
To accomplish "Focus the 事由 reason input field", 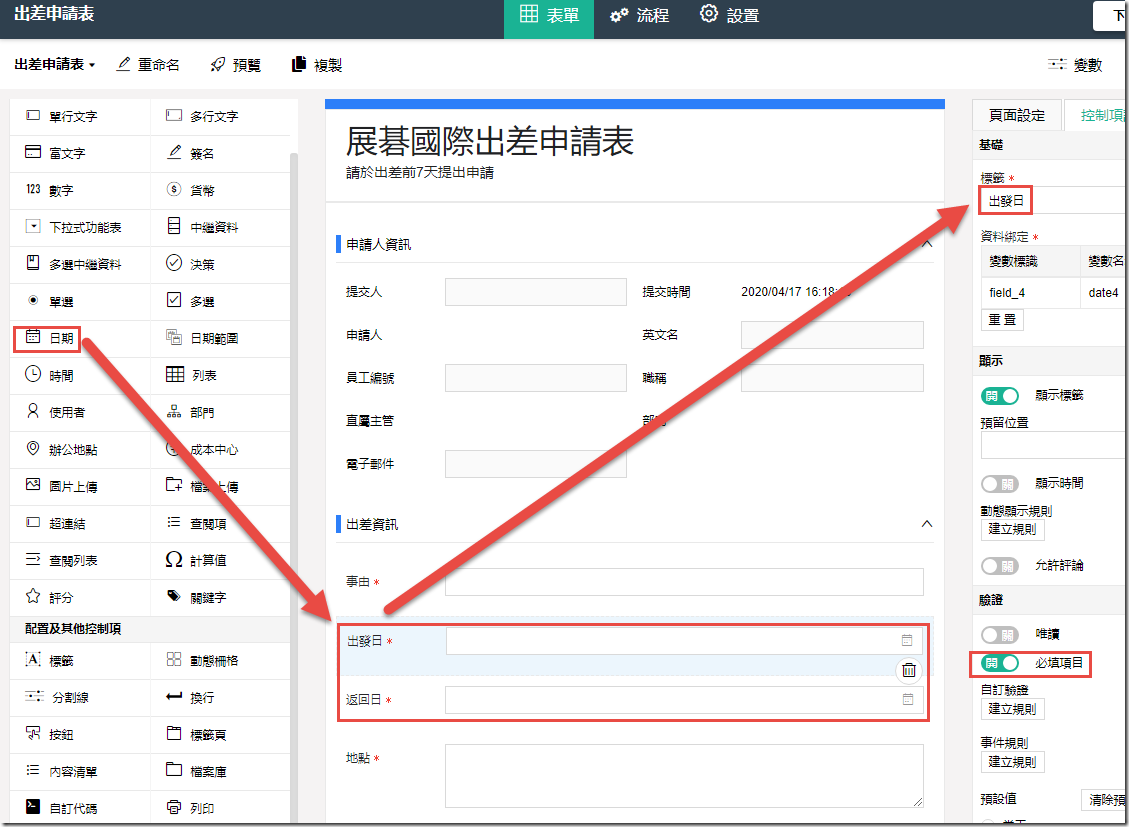I will [684, 582].
